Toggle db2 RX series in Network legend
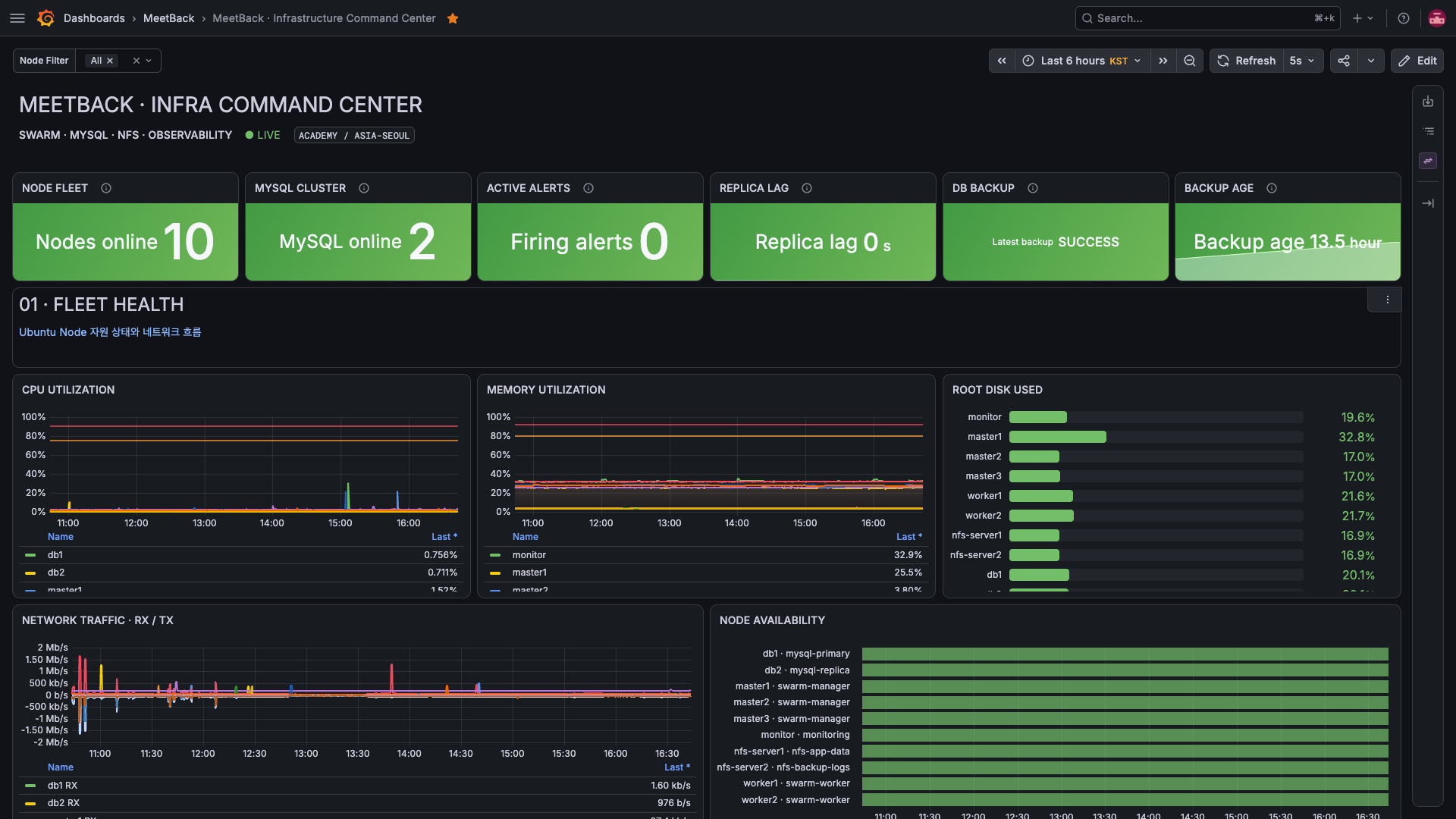The width and height of the screenshot is (1456, 819). [63, 803]
